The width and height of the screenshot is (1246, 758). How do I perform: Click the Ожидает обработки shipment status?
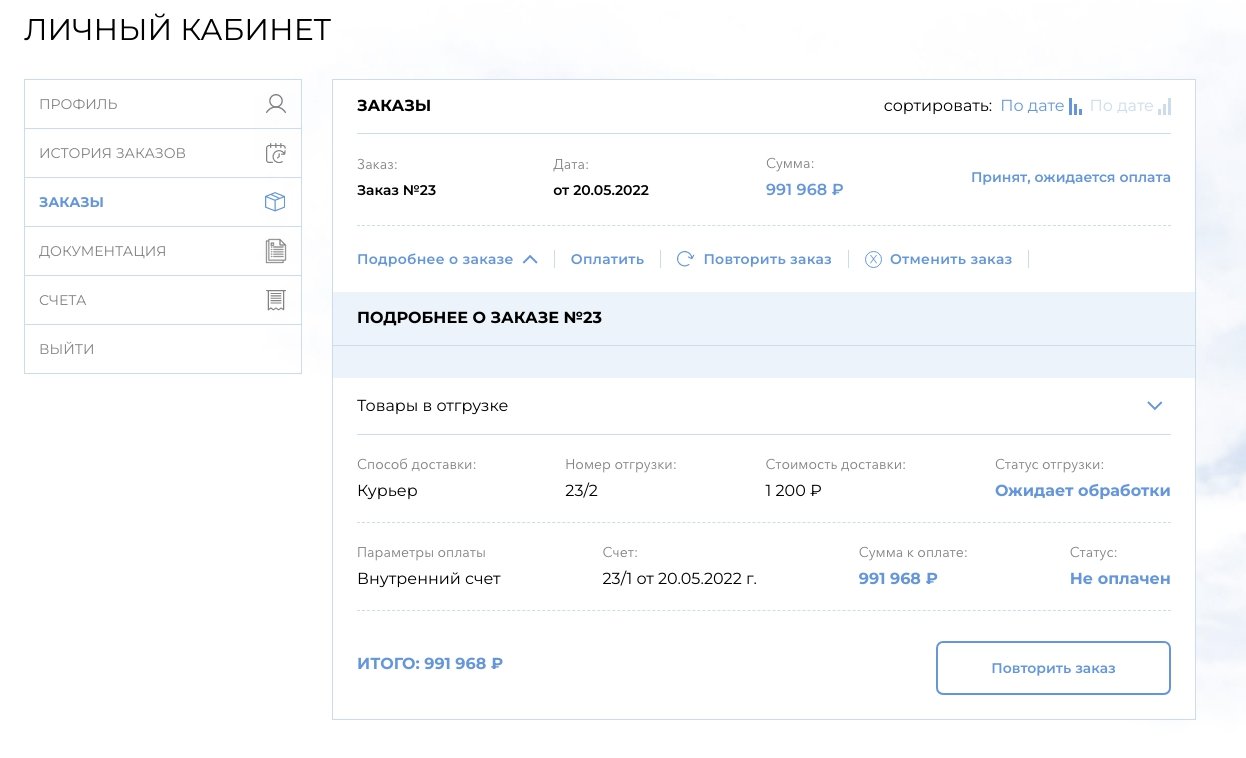tap(1082, 491)
